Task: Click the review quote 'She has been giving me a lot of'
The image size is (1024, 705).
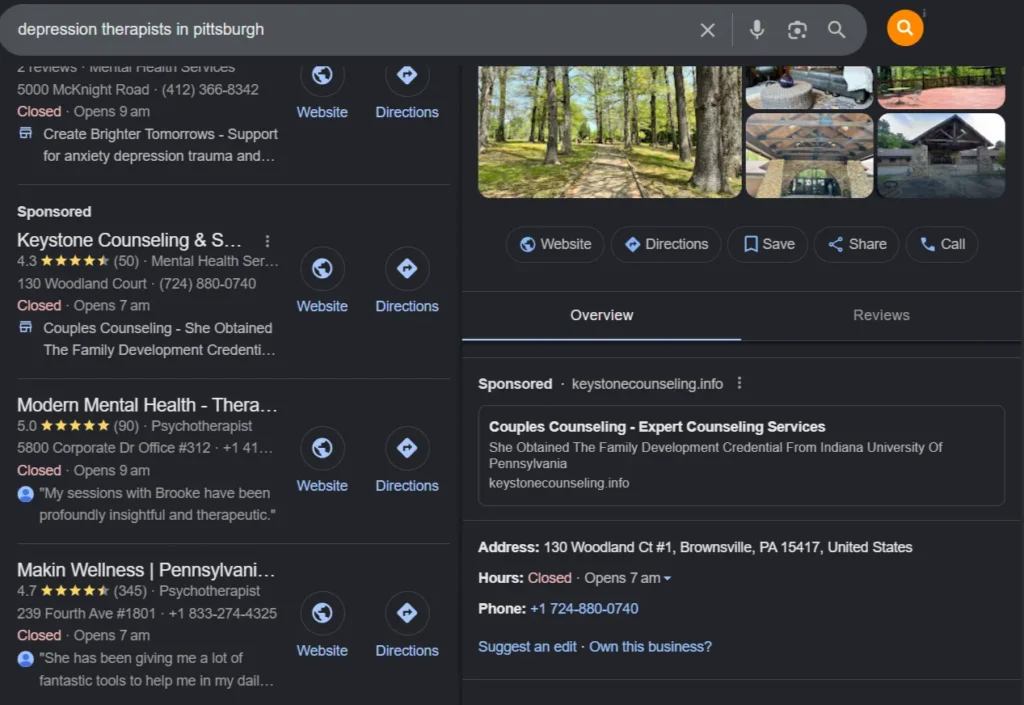Action: (140, 658)
